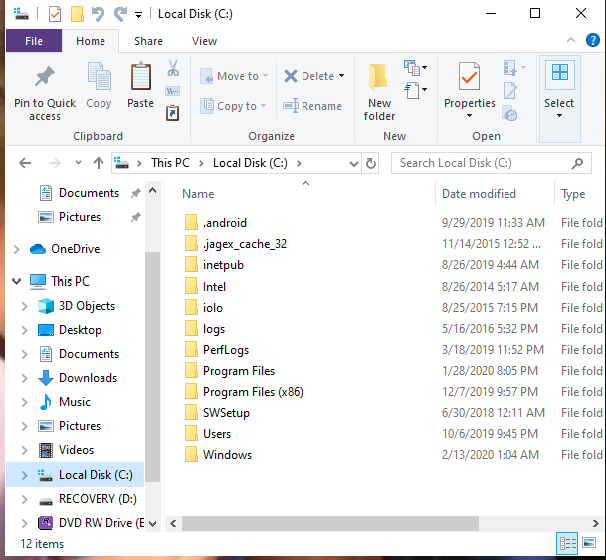Sort by the Date modified column header
Viewport: 606px width, 560px height.
coord(478,194)
